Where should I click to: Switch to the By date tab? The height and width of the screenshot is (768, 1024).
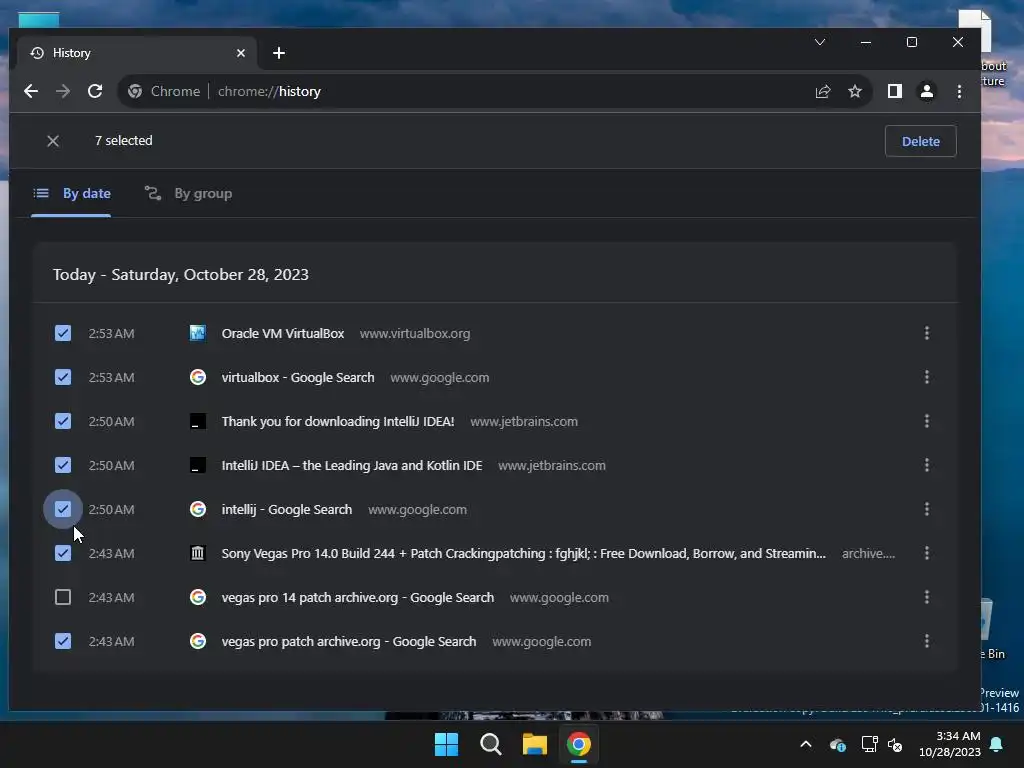tap(72, 193)
